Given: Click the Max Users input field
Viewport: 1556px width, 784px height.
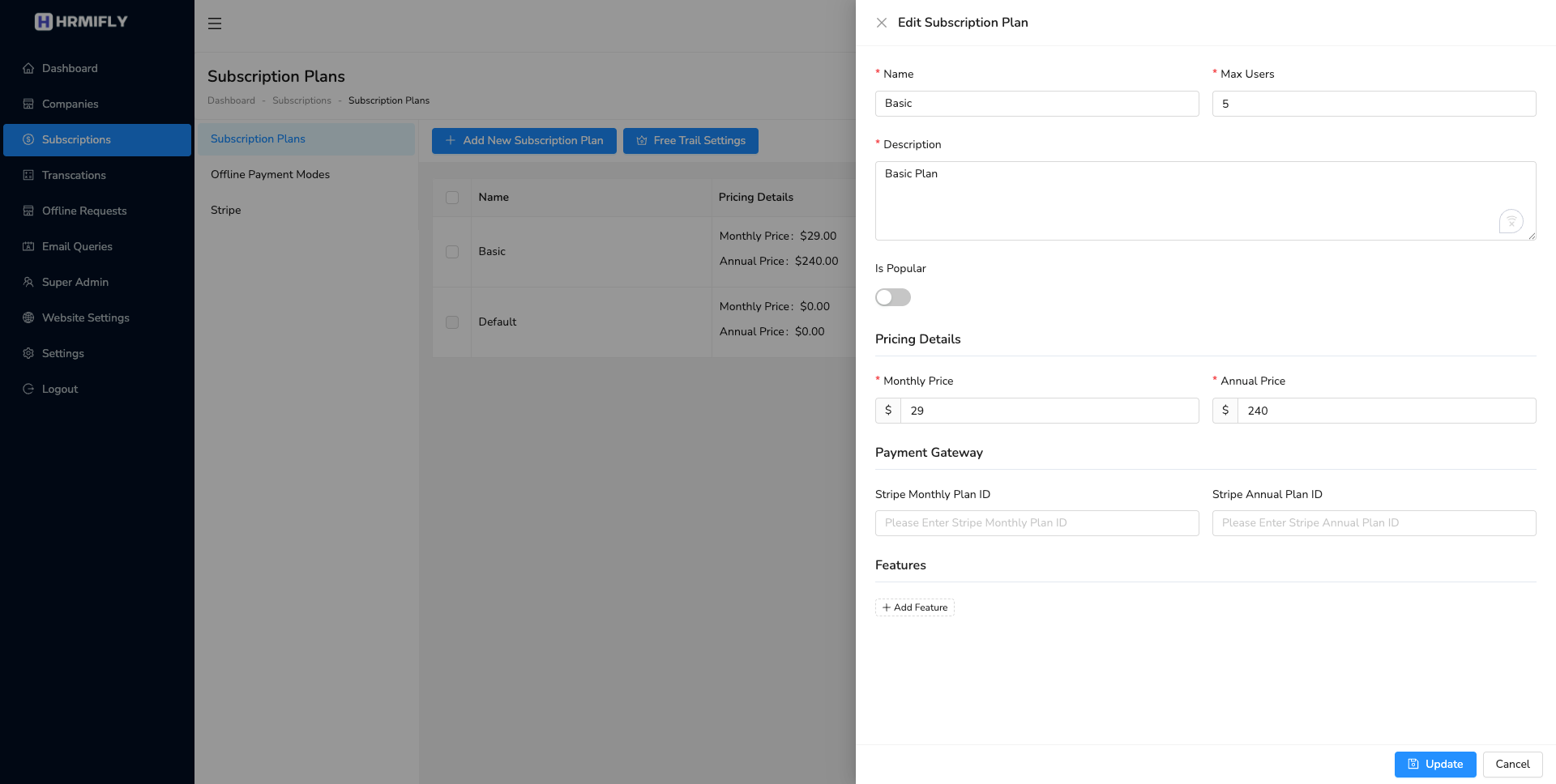Looking at the screenshot, I should coord(1374,104).
